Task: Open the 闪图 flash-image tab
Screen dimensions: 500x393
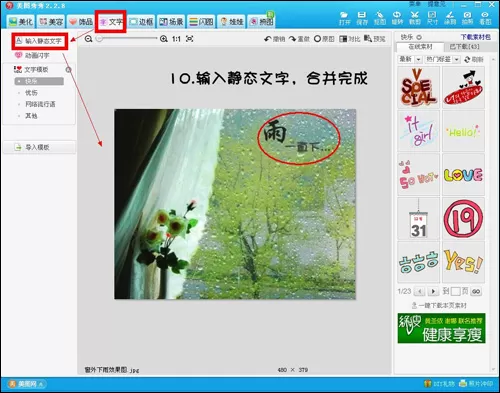Action: (201, 22)
